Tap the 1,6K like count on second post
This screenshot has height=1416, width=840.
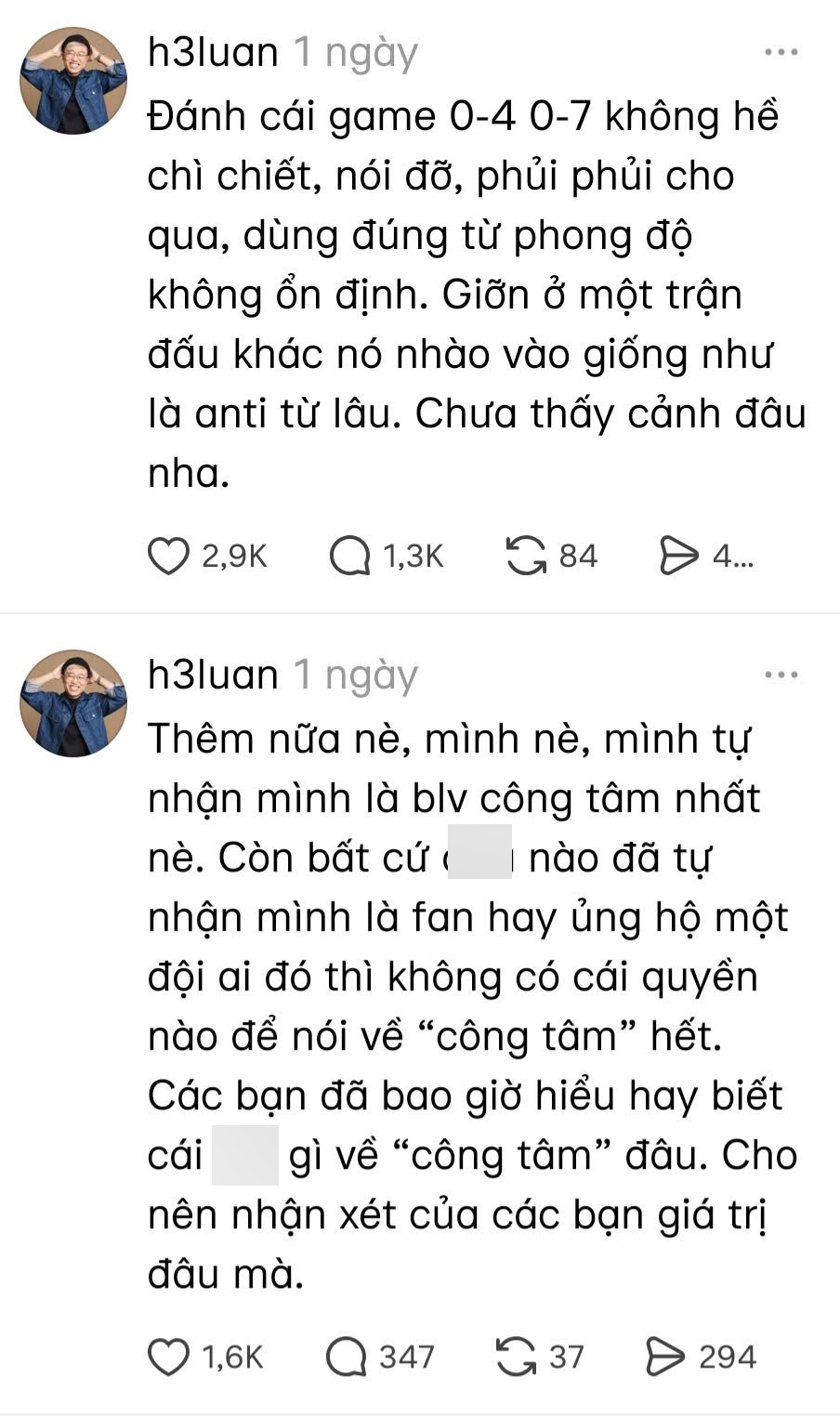(232, 1357)
